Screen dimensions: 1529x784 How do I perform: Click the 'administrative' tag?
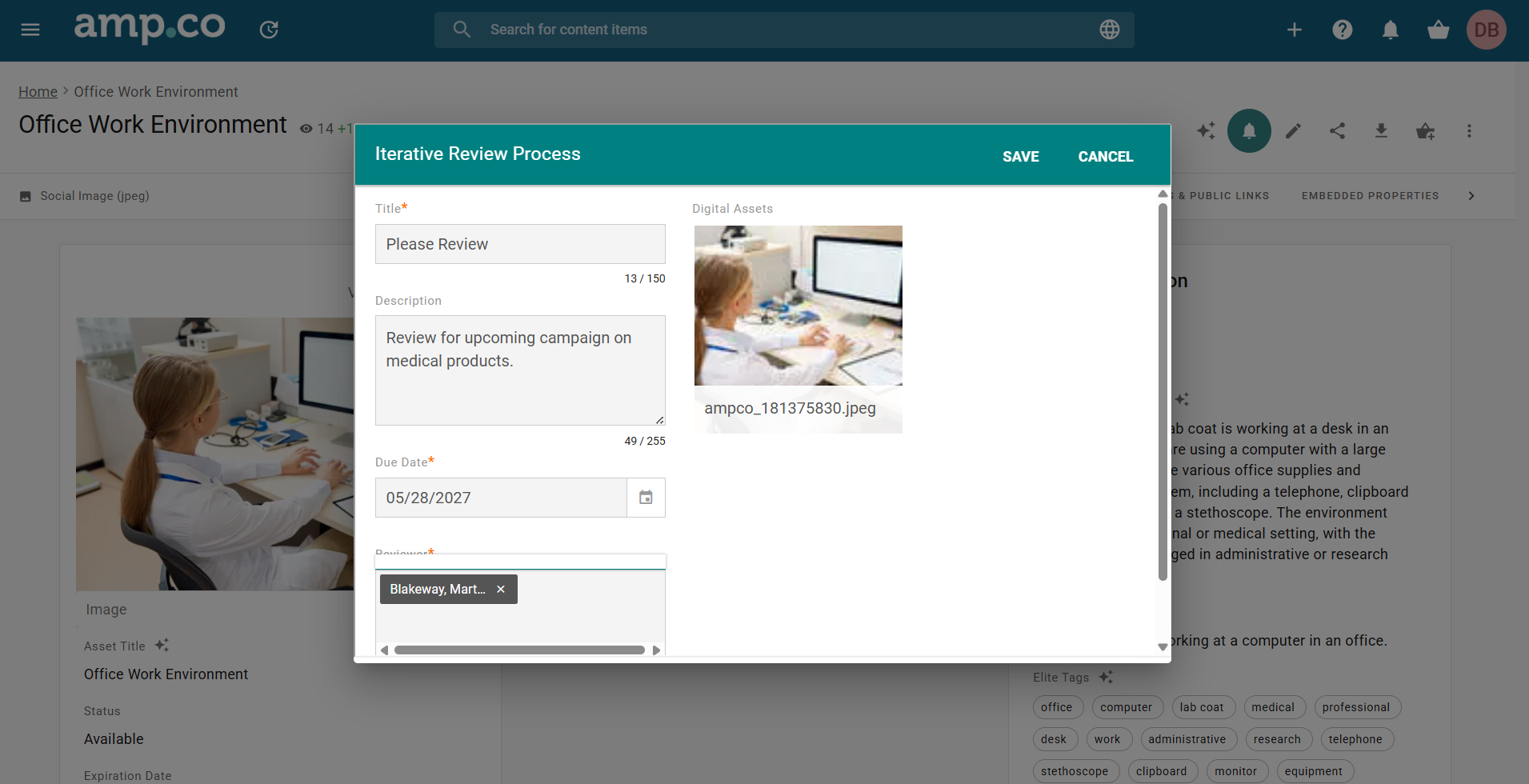coord(1187,739)
